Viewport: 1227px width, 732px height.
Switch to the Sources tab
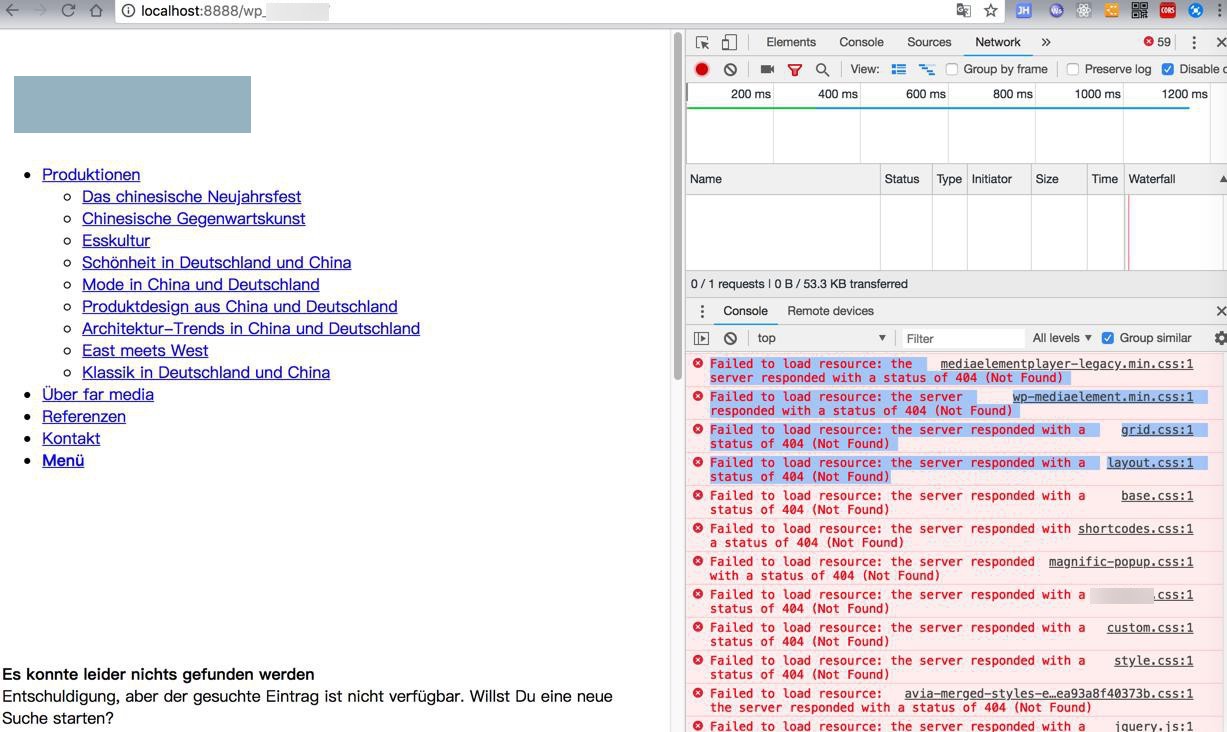(929, 42)
